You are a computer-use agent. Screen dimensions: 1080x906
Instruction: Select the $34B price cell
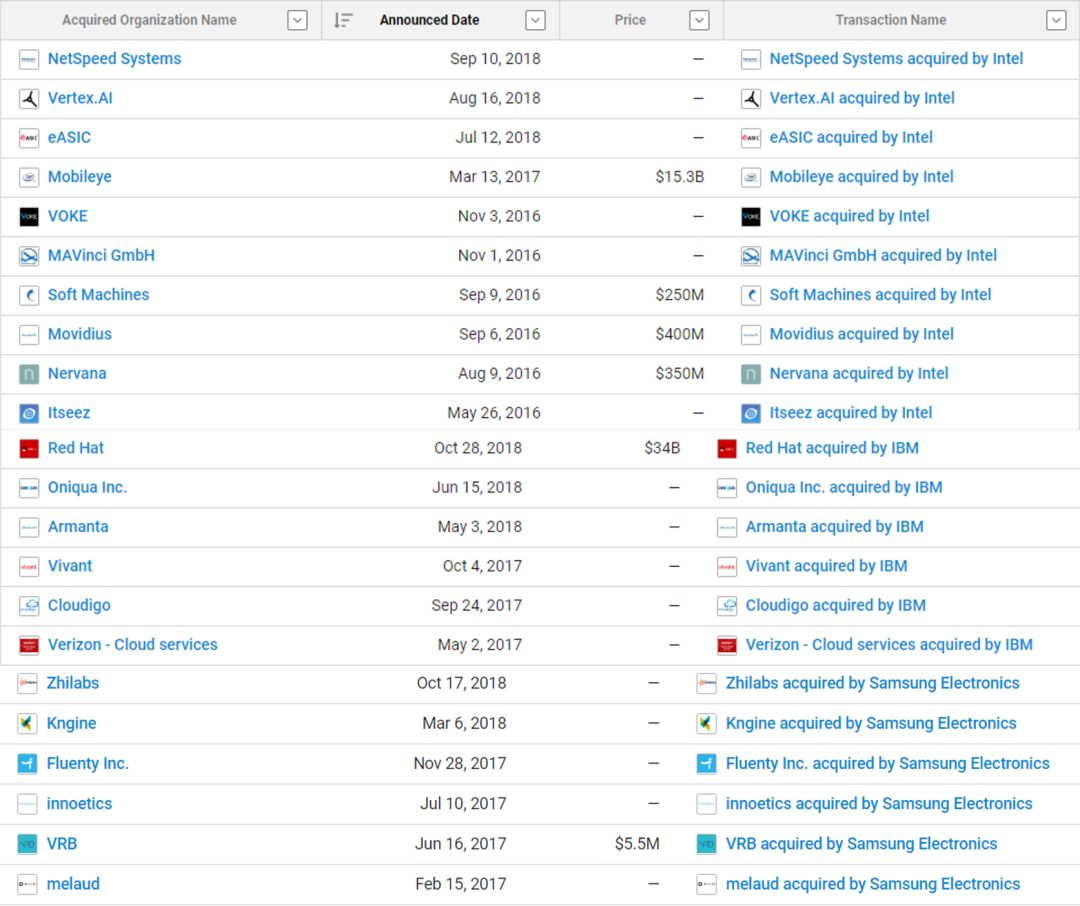(x=662, y=448)
